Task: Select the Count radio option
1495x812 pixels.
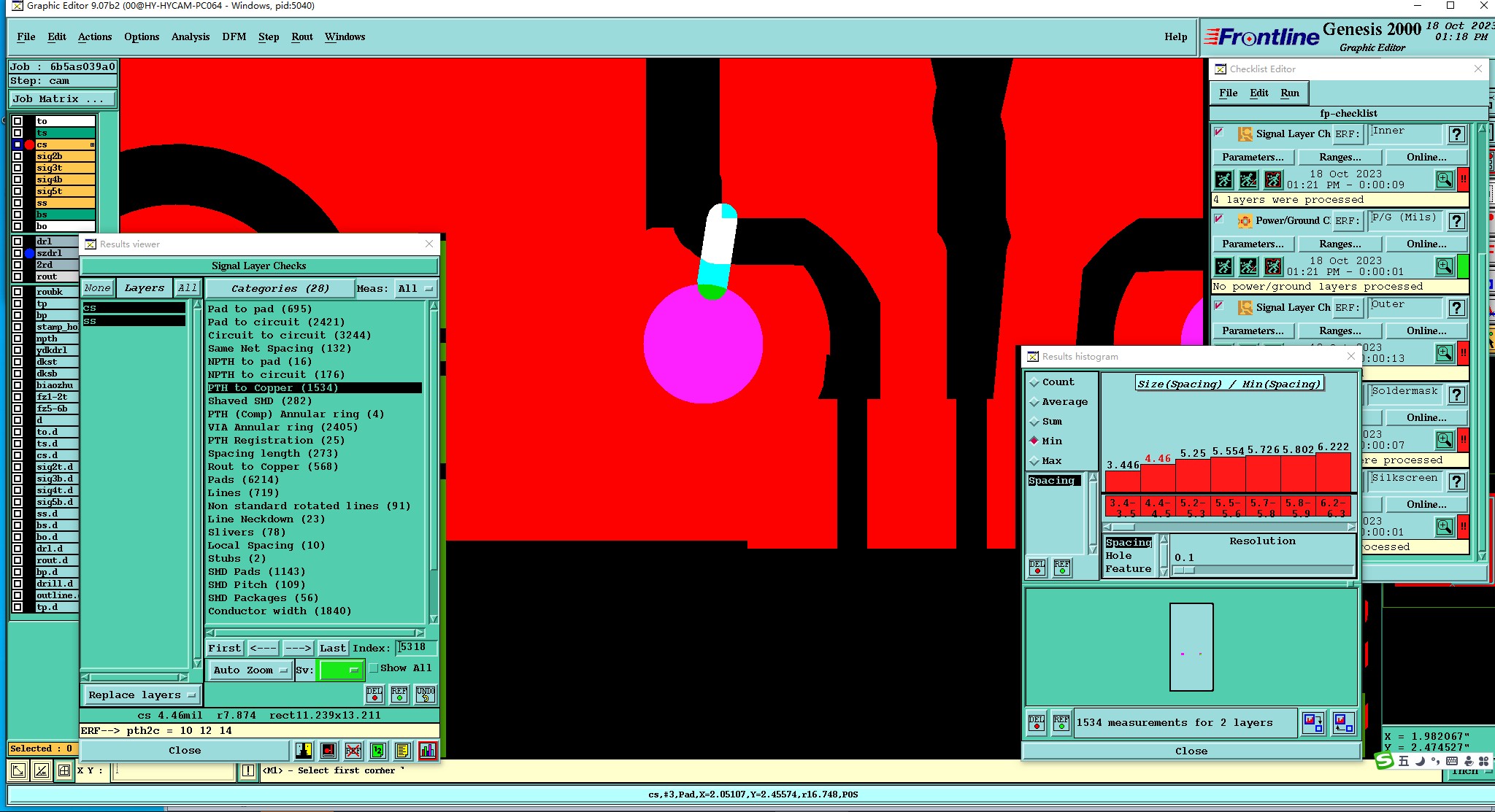Action: point(1034,382)
